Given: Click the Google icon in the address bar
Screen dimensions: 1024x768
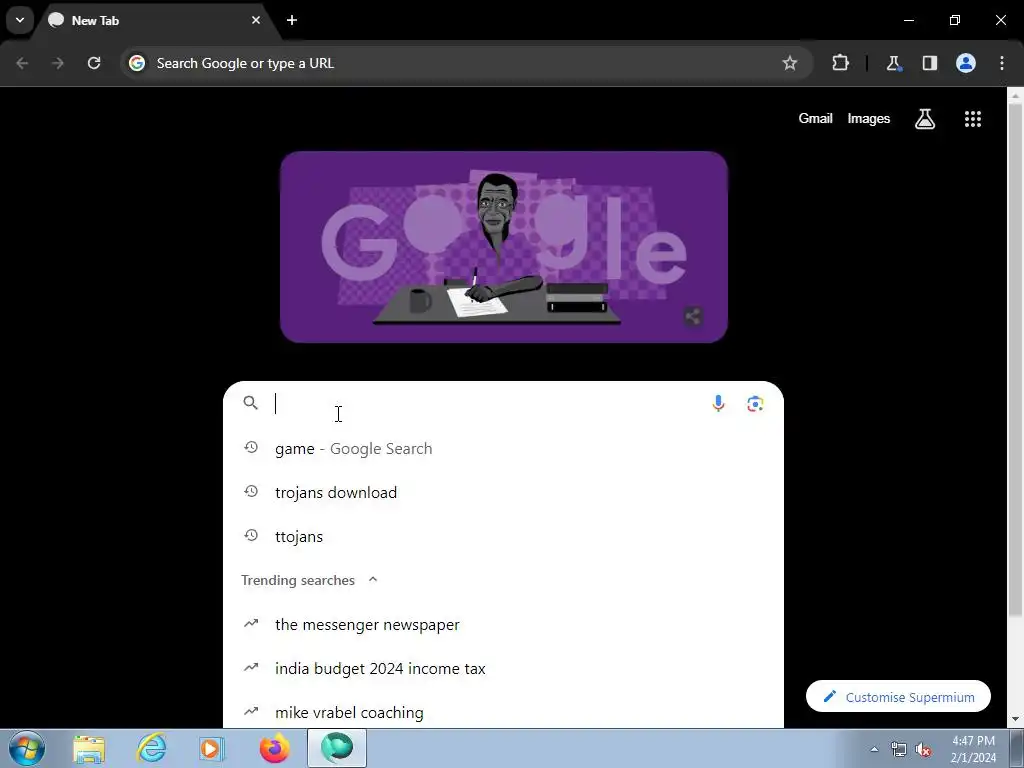Looking at the screenshot, I should tap(136, 63).
